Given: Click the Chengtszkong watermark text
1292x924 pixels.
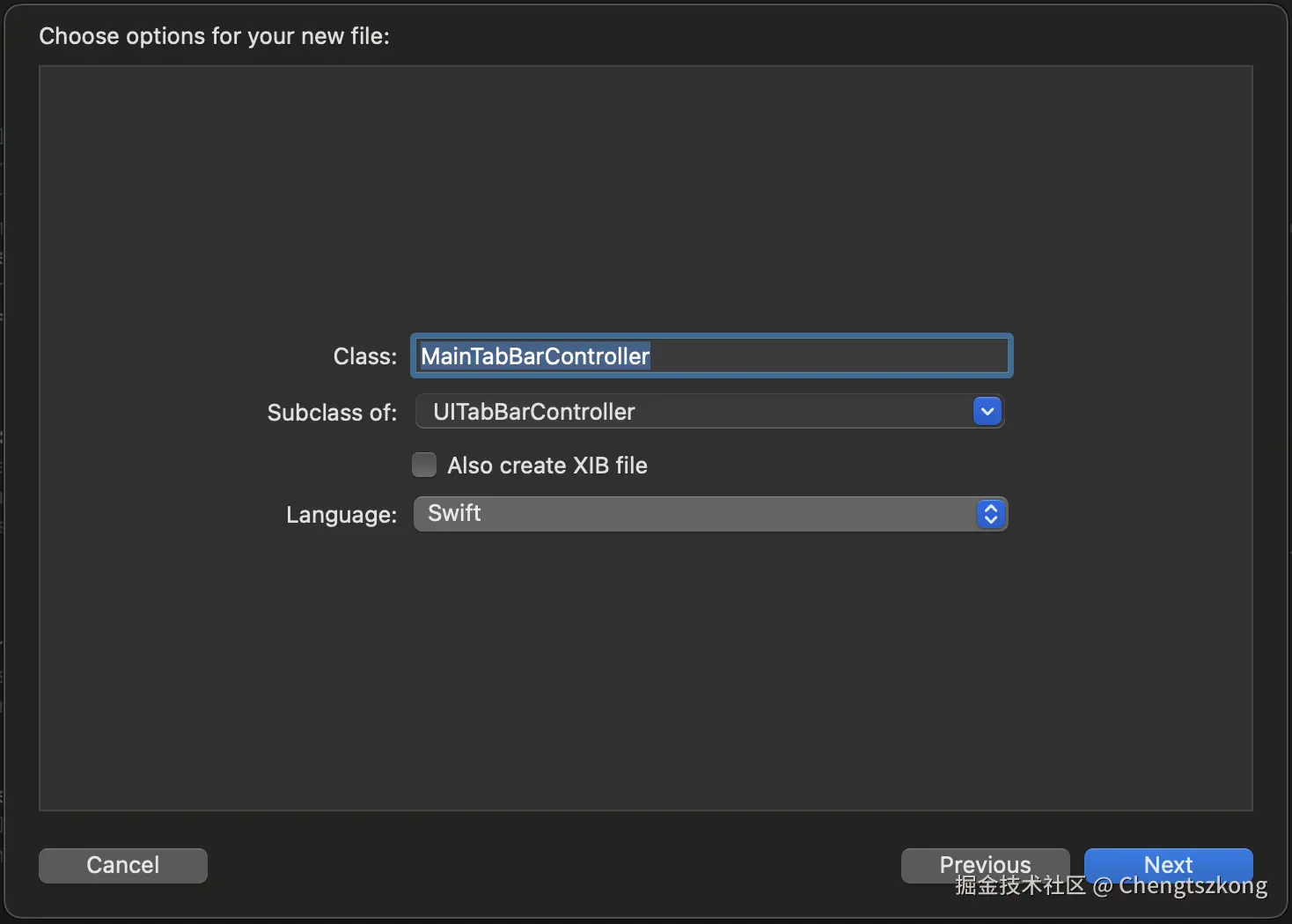Looking at the screenshot, I should coord(1193,886).
